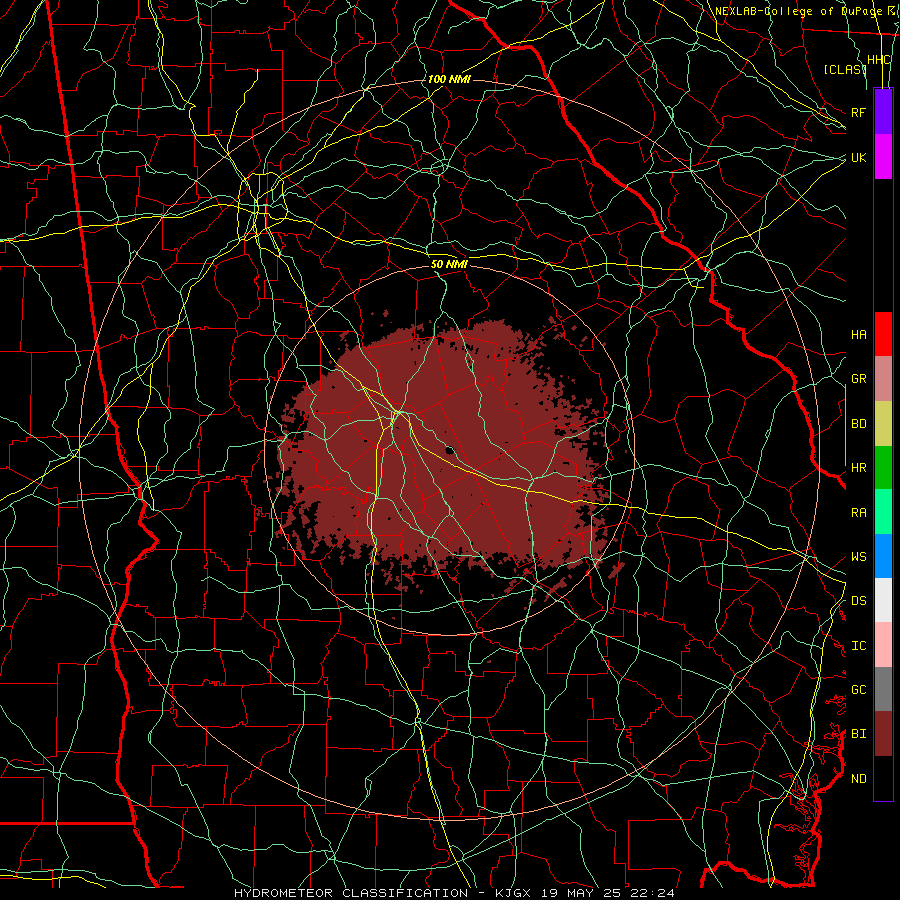Click the purple RF legend color swatch
The image size is (900, 900).
(x=883, y=112)
